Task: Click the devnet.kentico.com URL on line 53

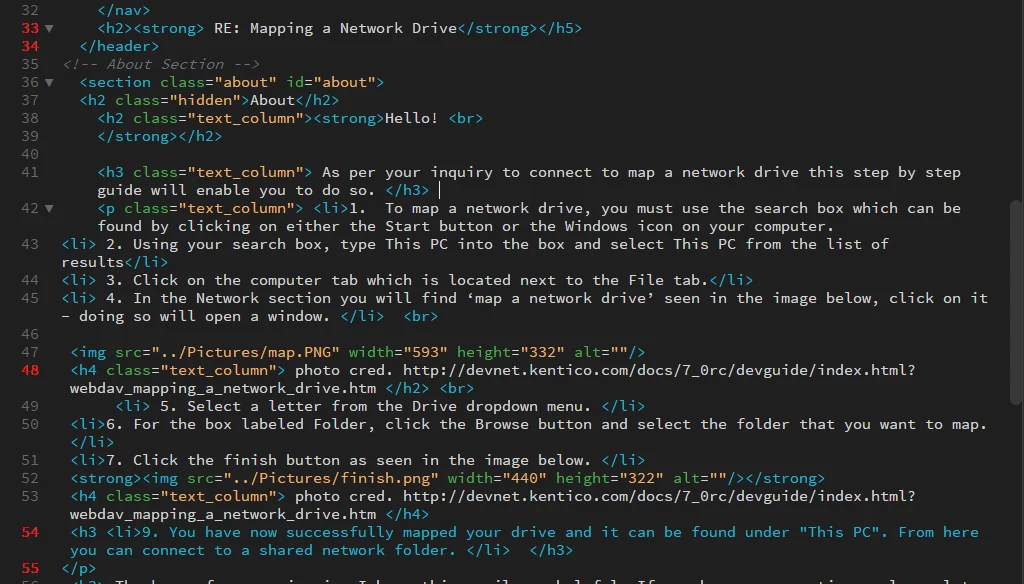Action: click(492, 506)
